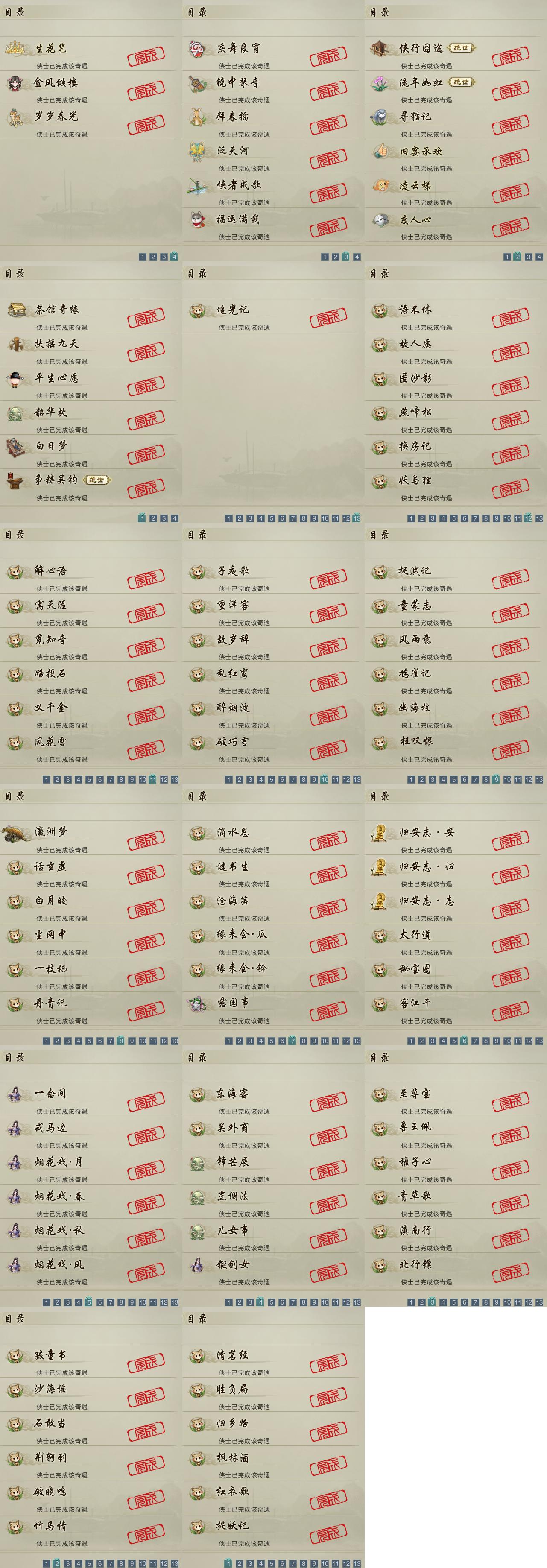Select the lion mask icon for 庆舞良宵
547x1568 pixels.
click(x=197, y=48)
